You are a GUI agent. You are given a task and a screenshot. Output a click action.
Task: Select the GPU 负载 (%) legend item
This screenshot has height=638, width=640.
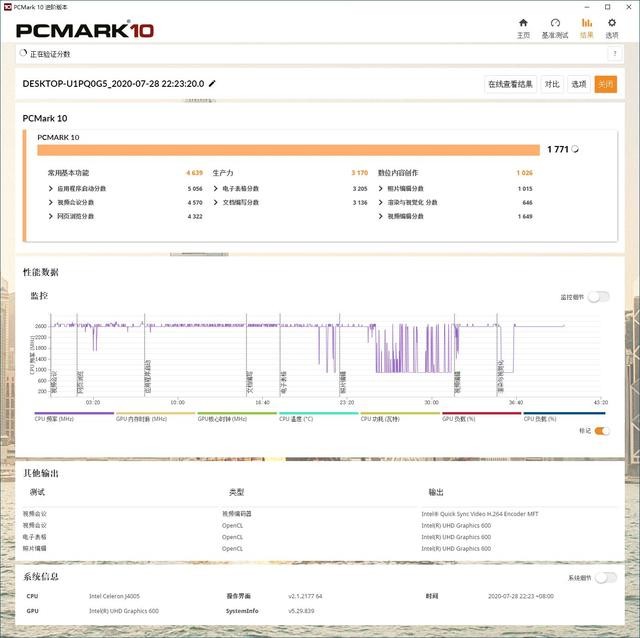[482, 416]
